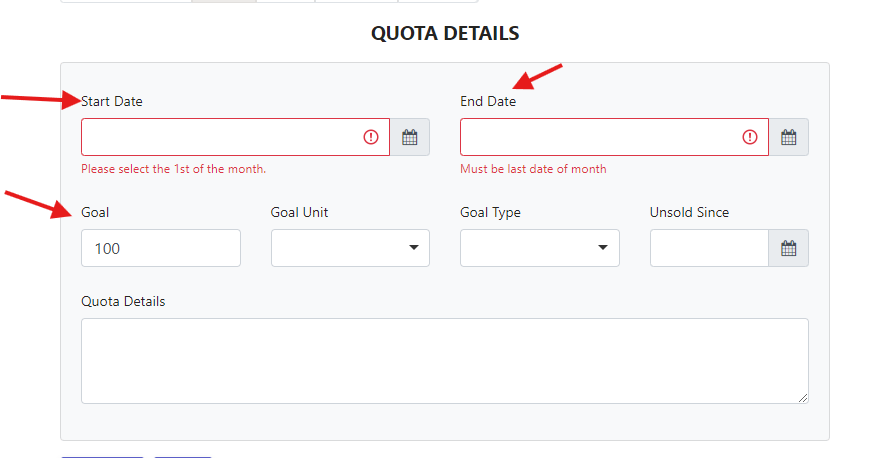Open the Start Date calendar picker
884x458 pixels.
pyautogui.click(x=409, y=138)
